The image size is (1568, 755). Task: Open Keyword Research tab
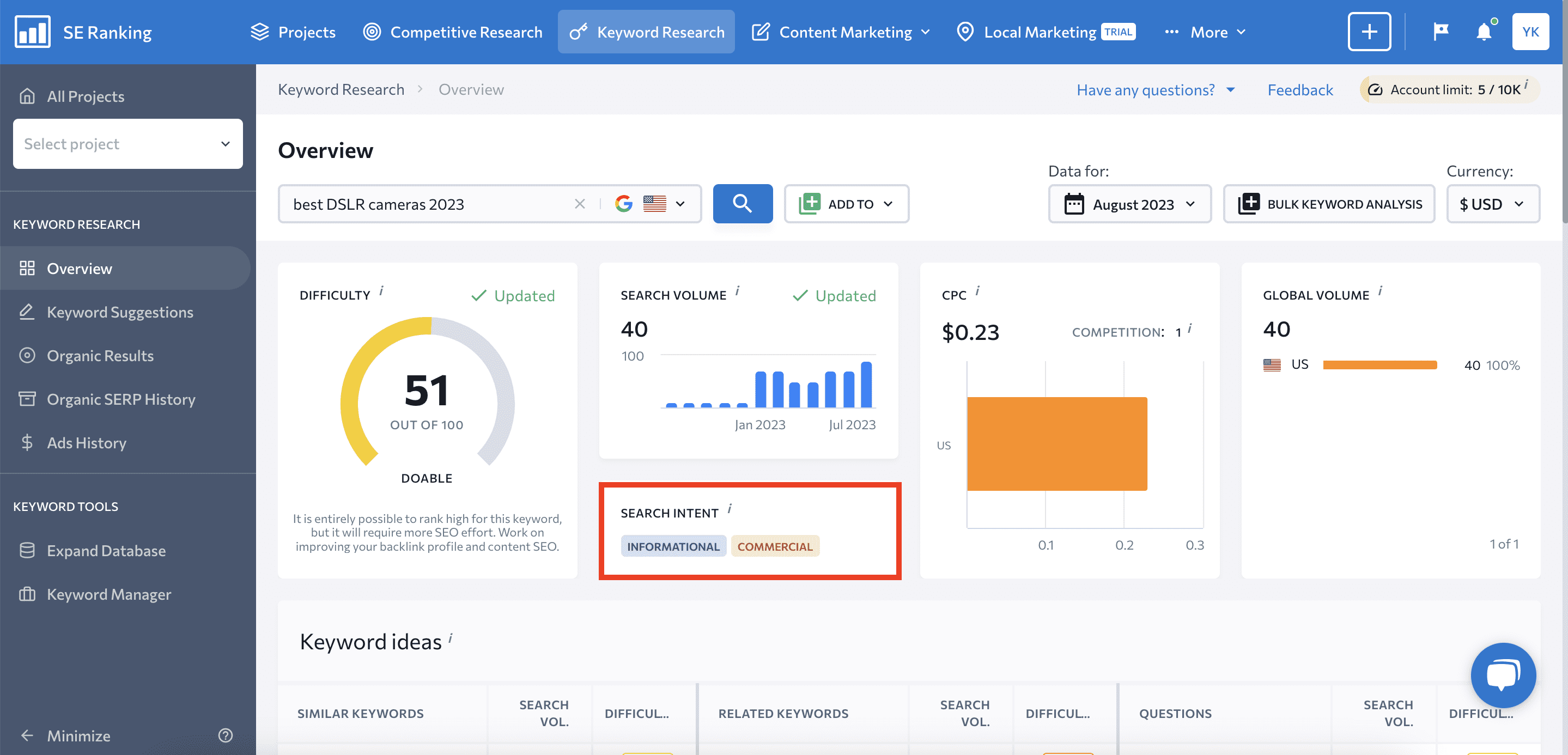click(x=646, y=32)
